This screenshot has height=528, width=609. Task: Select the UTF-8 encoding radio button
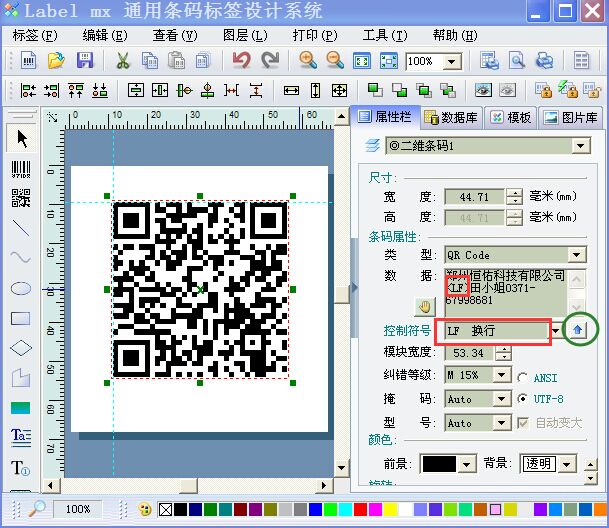pos(522,399)
